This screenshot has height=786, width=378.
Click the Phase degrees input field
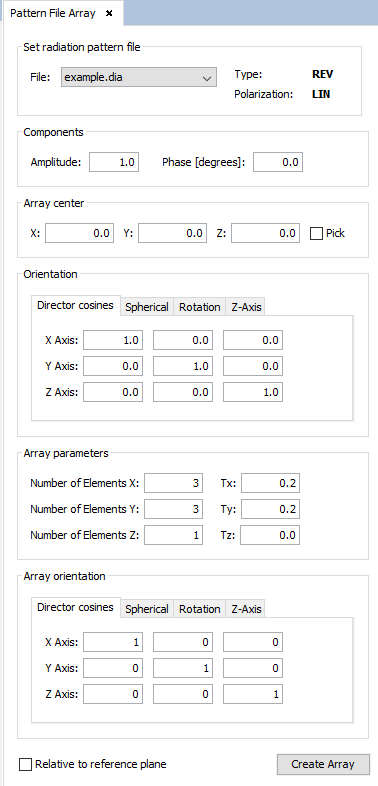click(x=278, y=162)
